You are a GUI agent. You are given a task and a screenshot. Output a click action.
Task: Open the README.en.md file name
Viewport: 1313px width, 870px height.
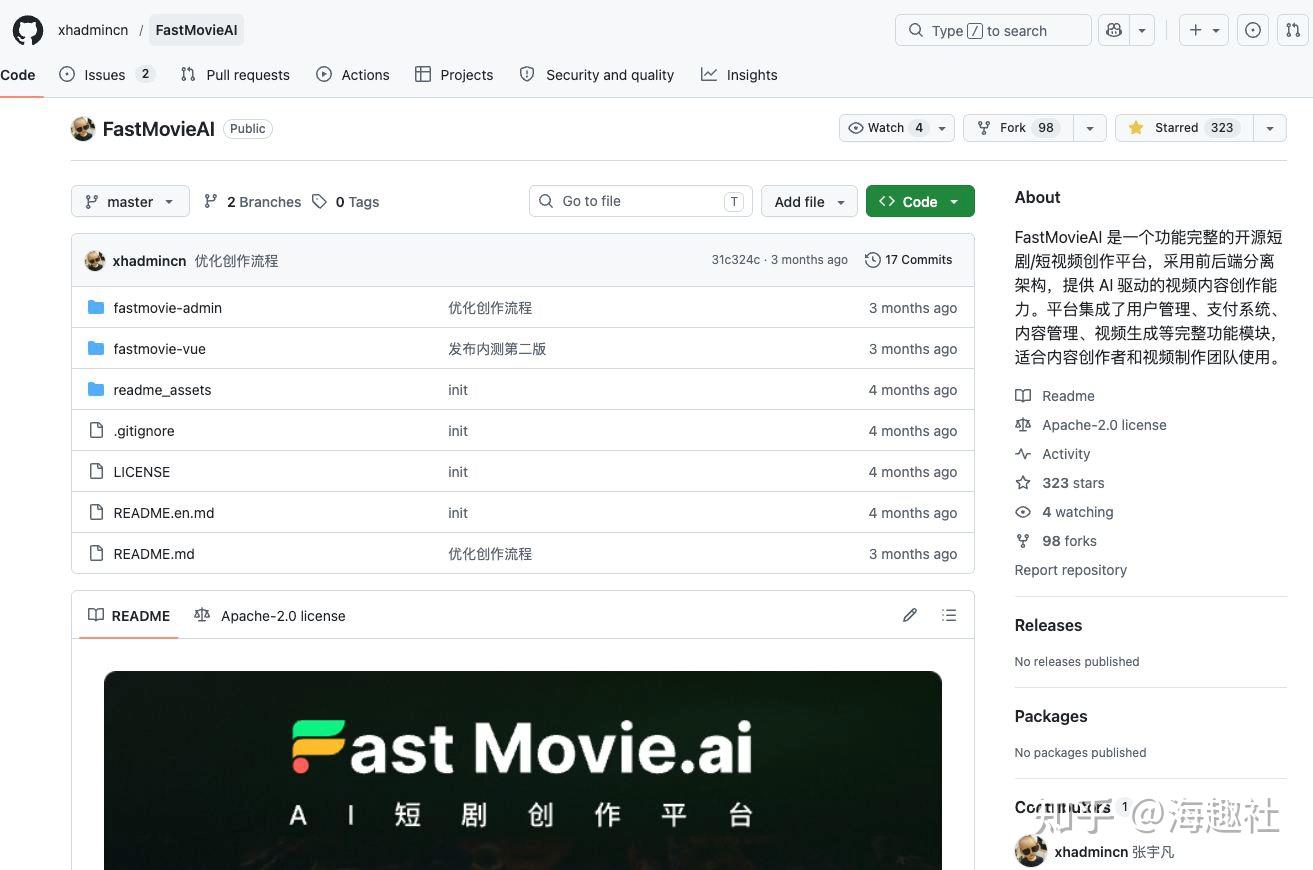click(164, 513)
